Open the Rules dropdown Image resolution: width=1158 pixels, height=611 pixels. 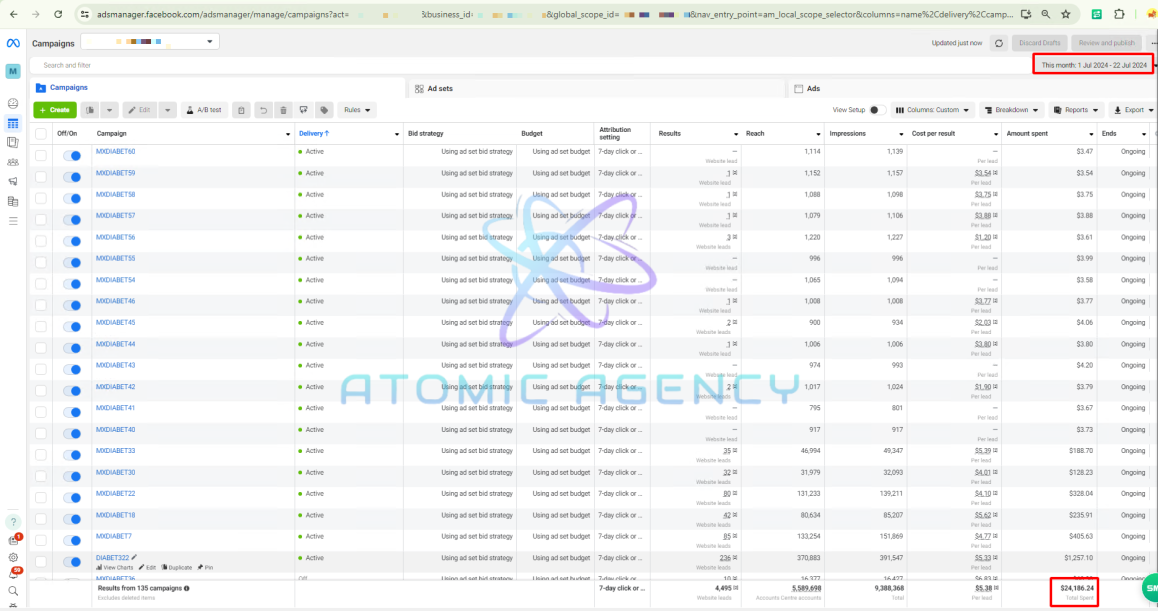tap(357, 110)
